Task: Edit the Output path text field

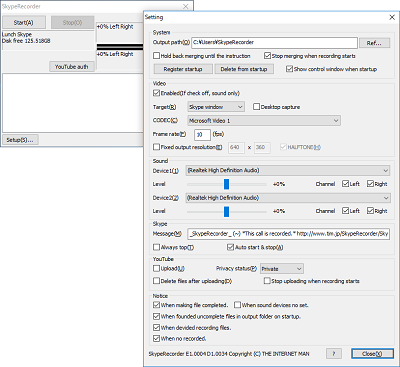Action: (x=274, y=42)
